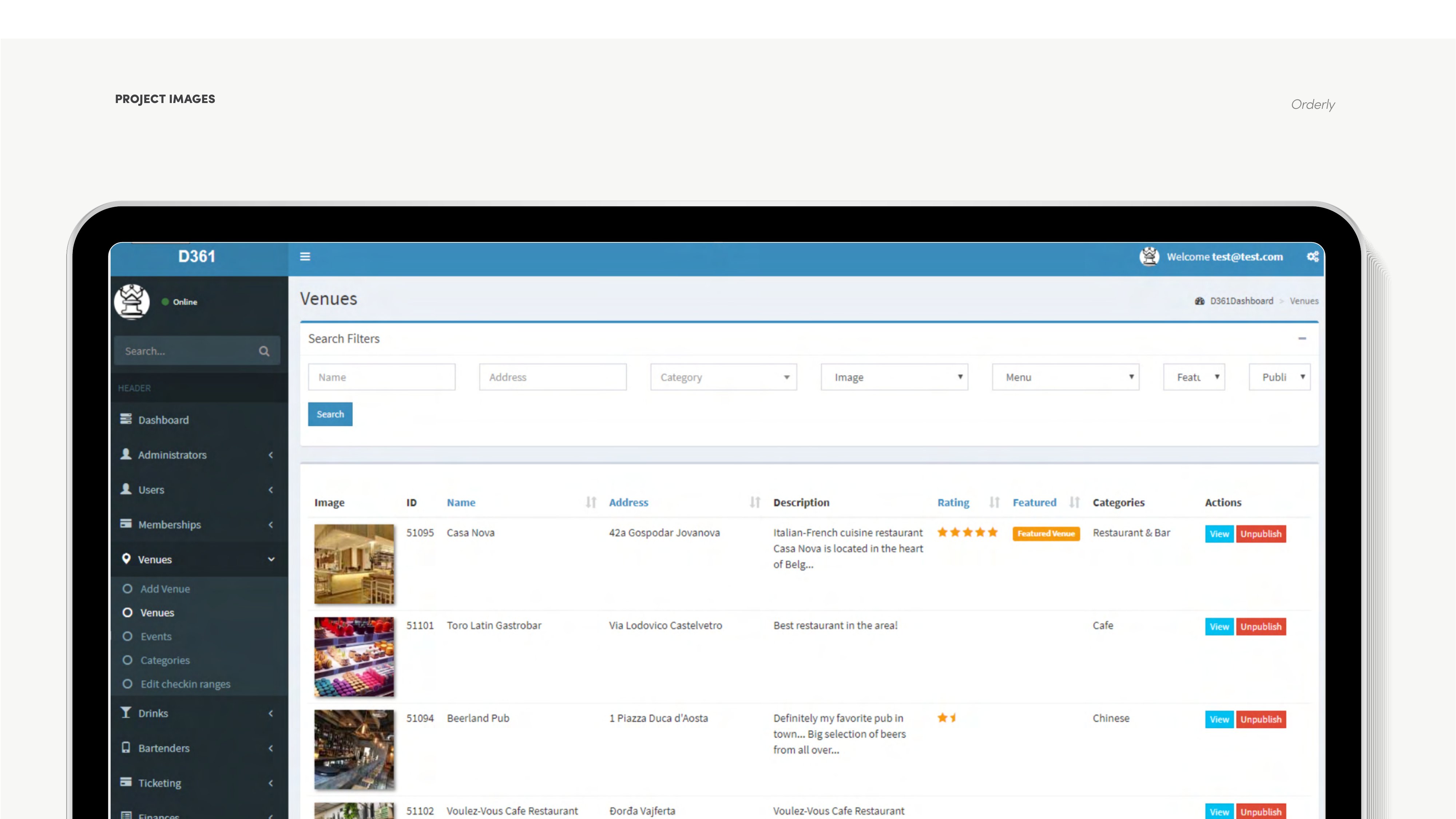Unpublish the Casa Nova venue
The height and width of the screenshot is (819, 1456).
pyautogui.click(x=1261, y=534)
